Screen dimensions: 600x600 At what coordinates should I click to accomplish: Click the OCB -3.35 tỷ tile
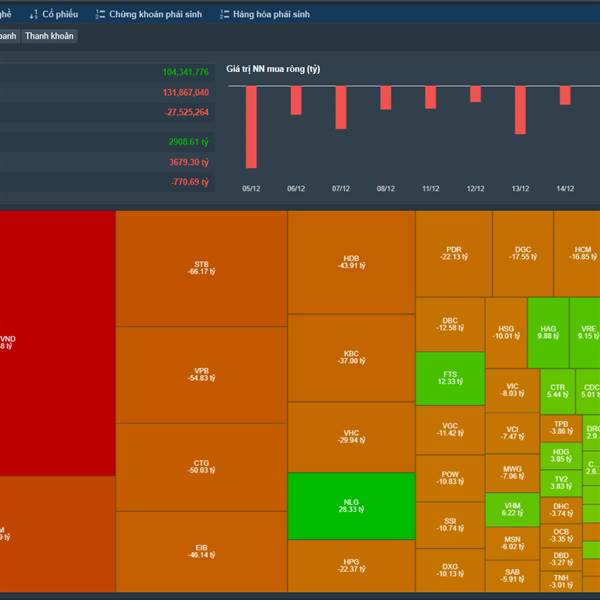561,536
